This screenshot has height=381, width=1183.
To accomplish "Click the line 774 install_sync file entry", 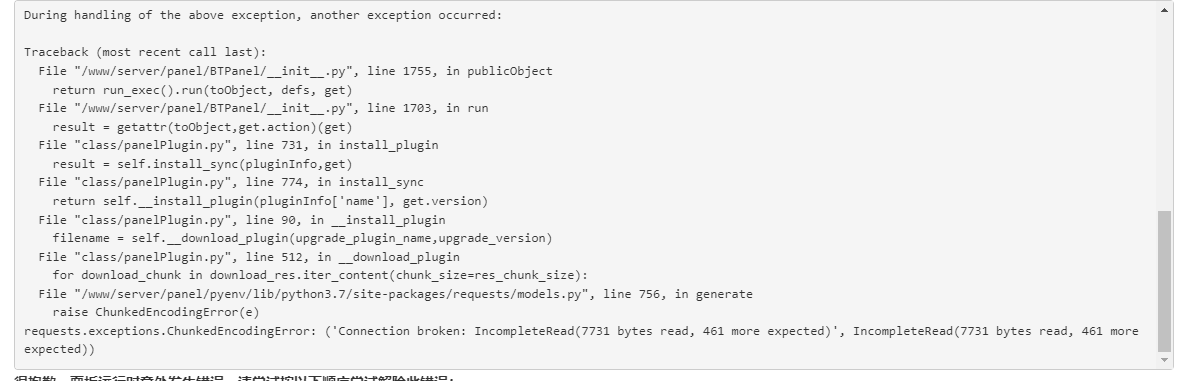I will click(x=231, y=182).
